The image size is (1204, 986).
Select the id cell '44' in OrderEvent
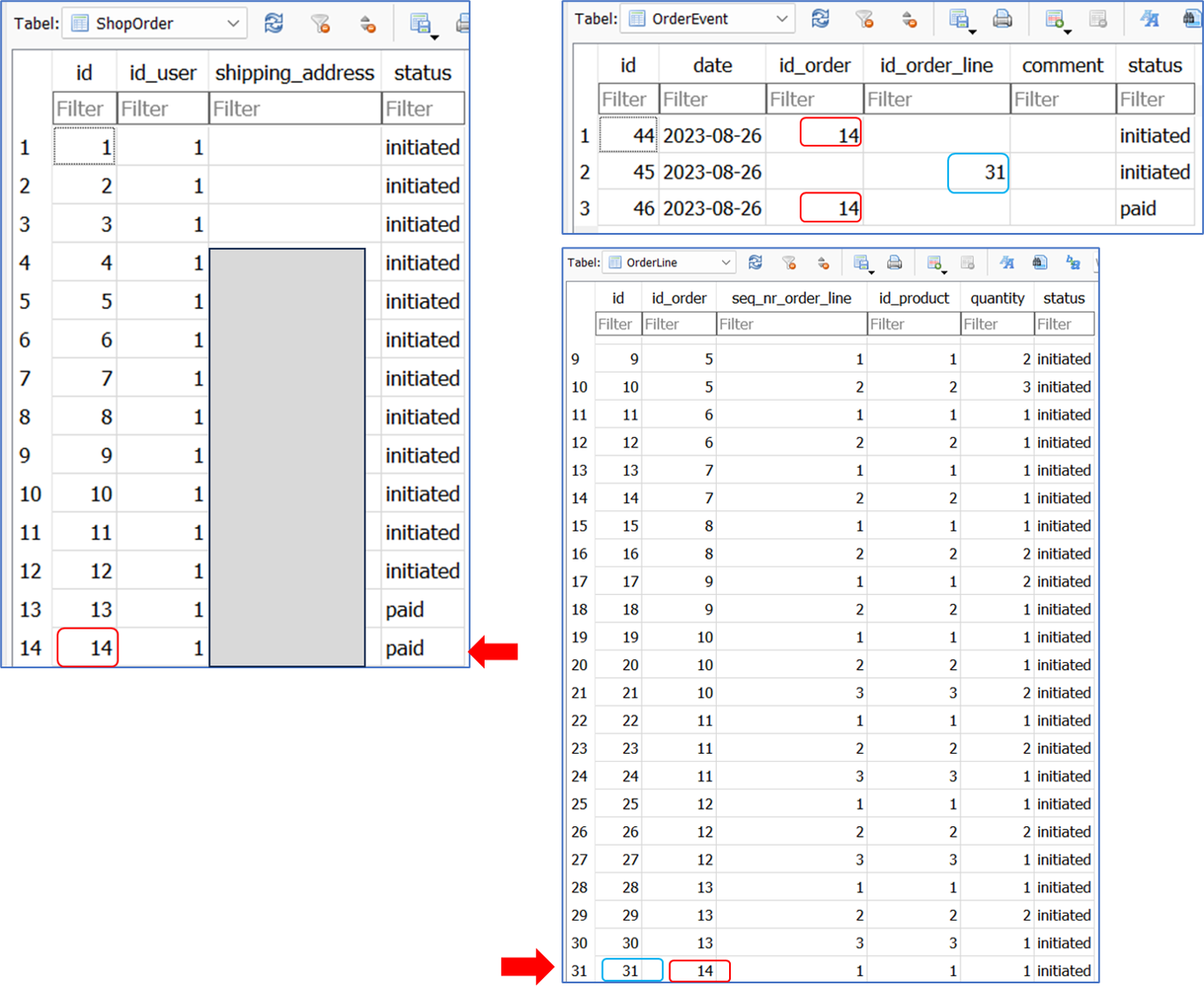[x=628, y=136]
